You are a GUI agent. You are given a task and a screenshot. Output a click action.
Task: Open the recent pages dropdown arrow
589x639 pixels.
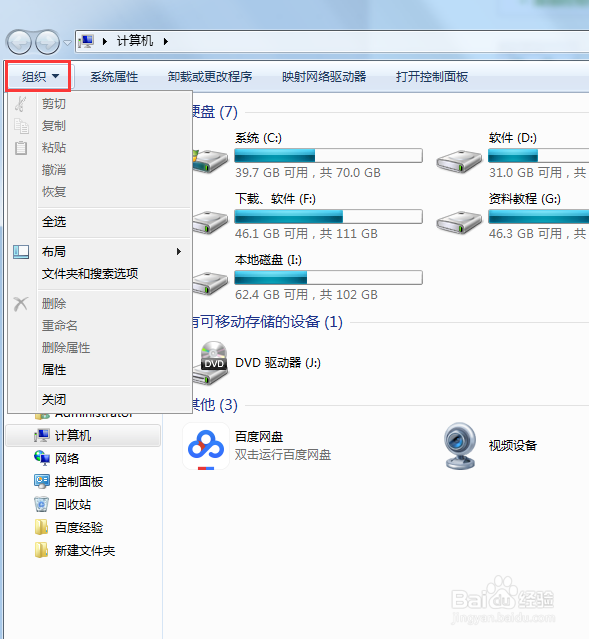(x=68, y=42)
